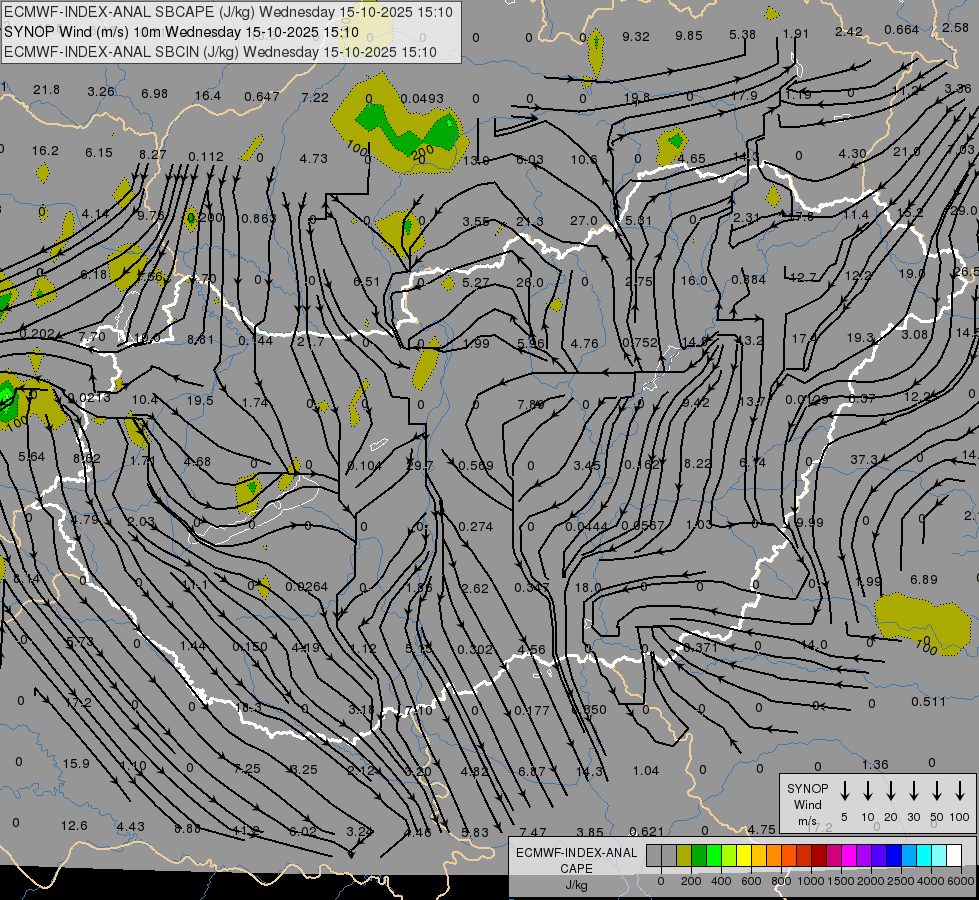Click the map value 6.89
Image resolution: width=979 pixels, height=900 pixels.
(x=923, y=580)
